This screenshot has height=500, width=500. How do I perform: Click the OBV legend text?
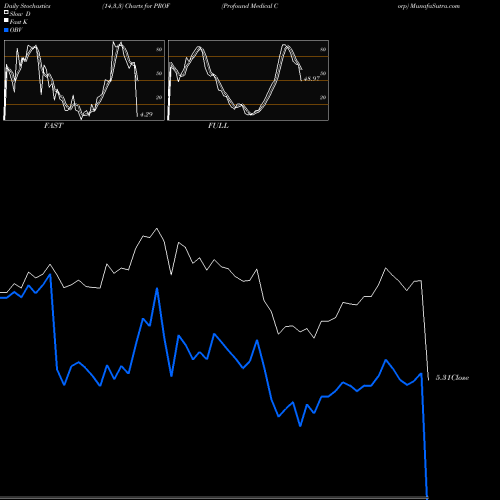click(16, 30)
